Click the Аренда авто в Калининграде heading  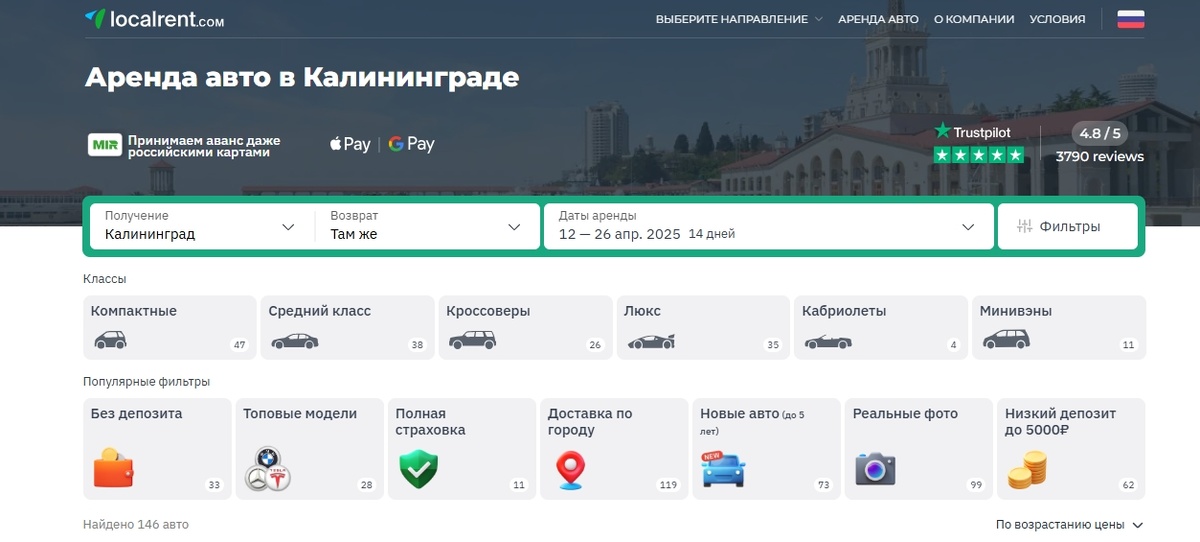tap(302, 78)
